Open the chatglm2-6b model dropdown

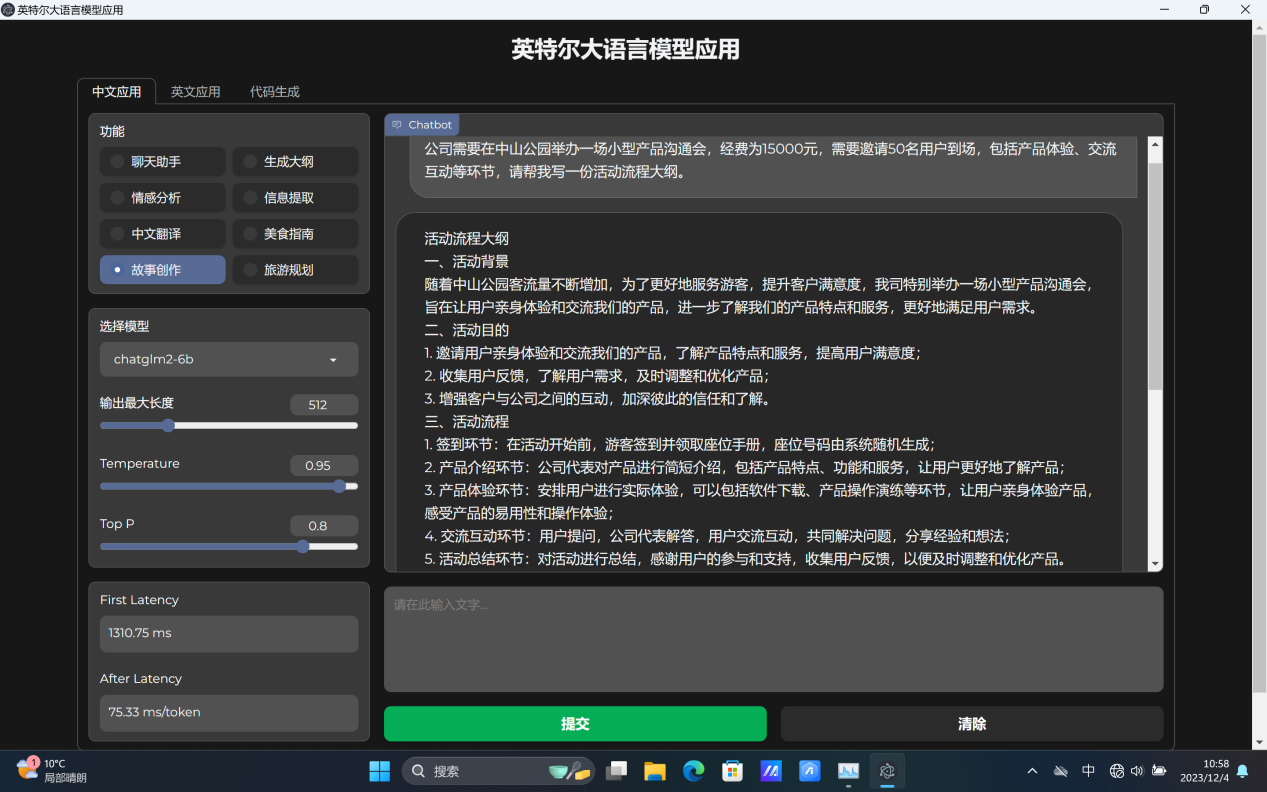(x=229, y=360)
